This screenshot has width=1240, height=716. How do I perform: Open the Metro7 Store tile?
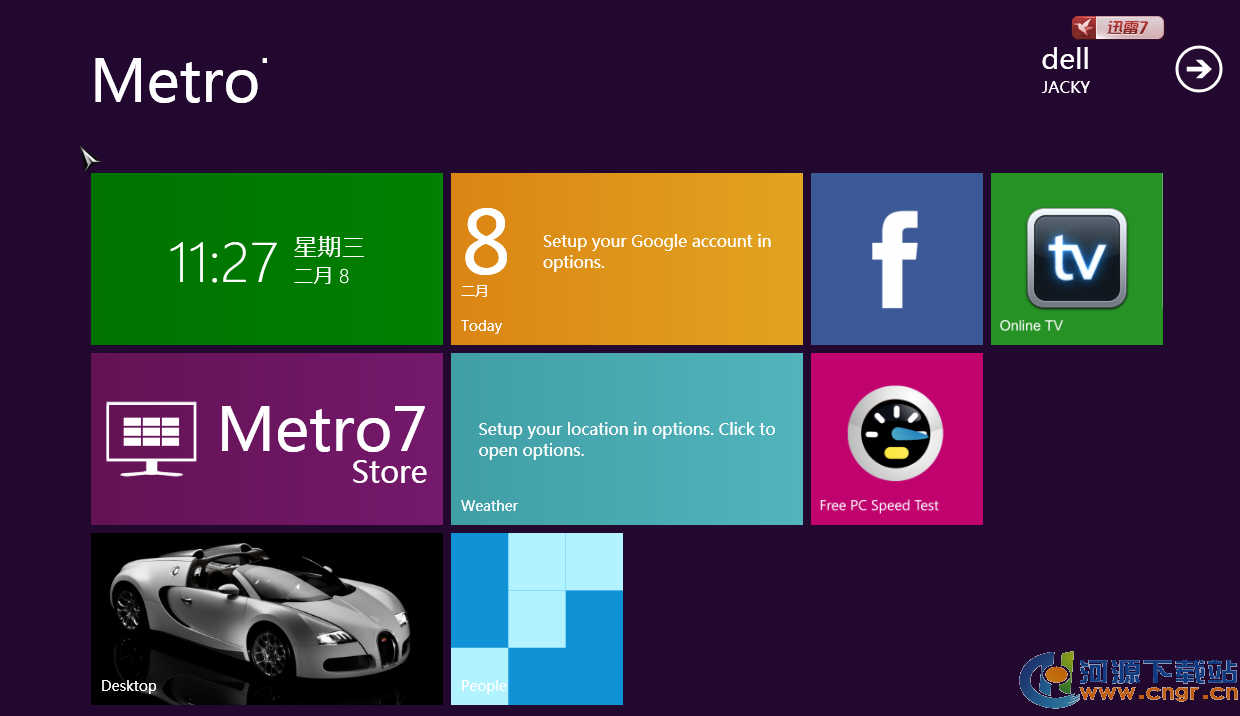pyautogui.click(x=267, y=439)
